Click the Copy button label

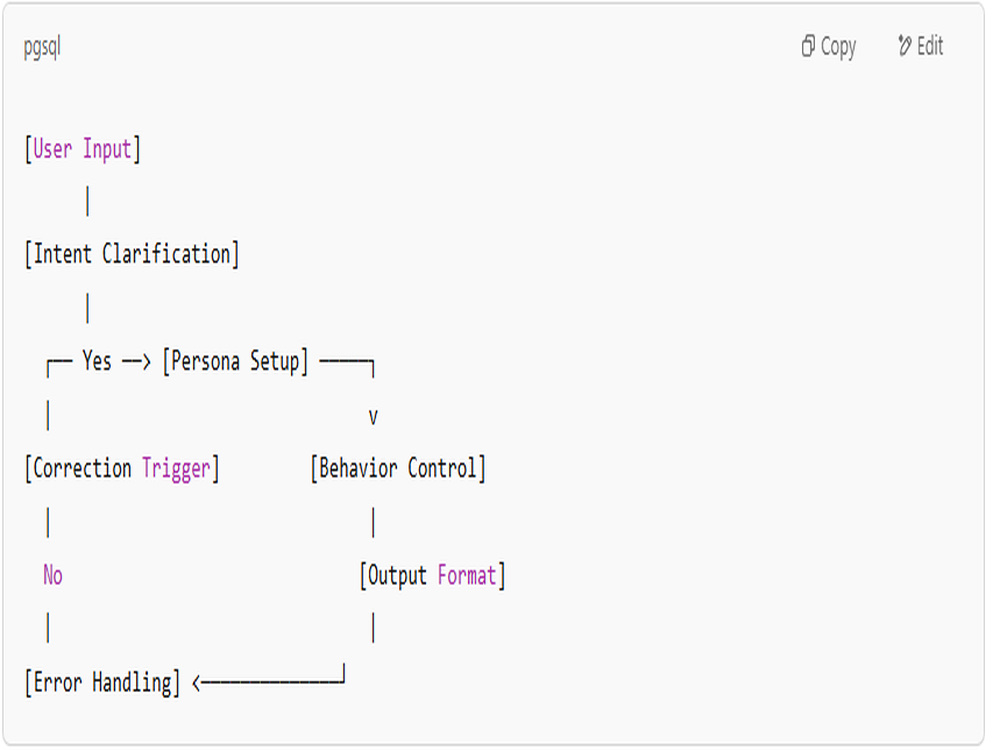point(838,47)
